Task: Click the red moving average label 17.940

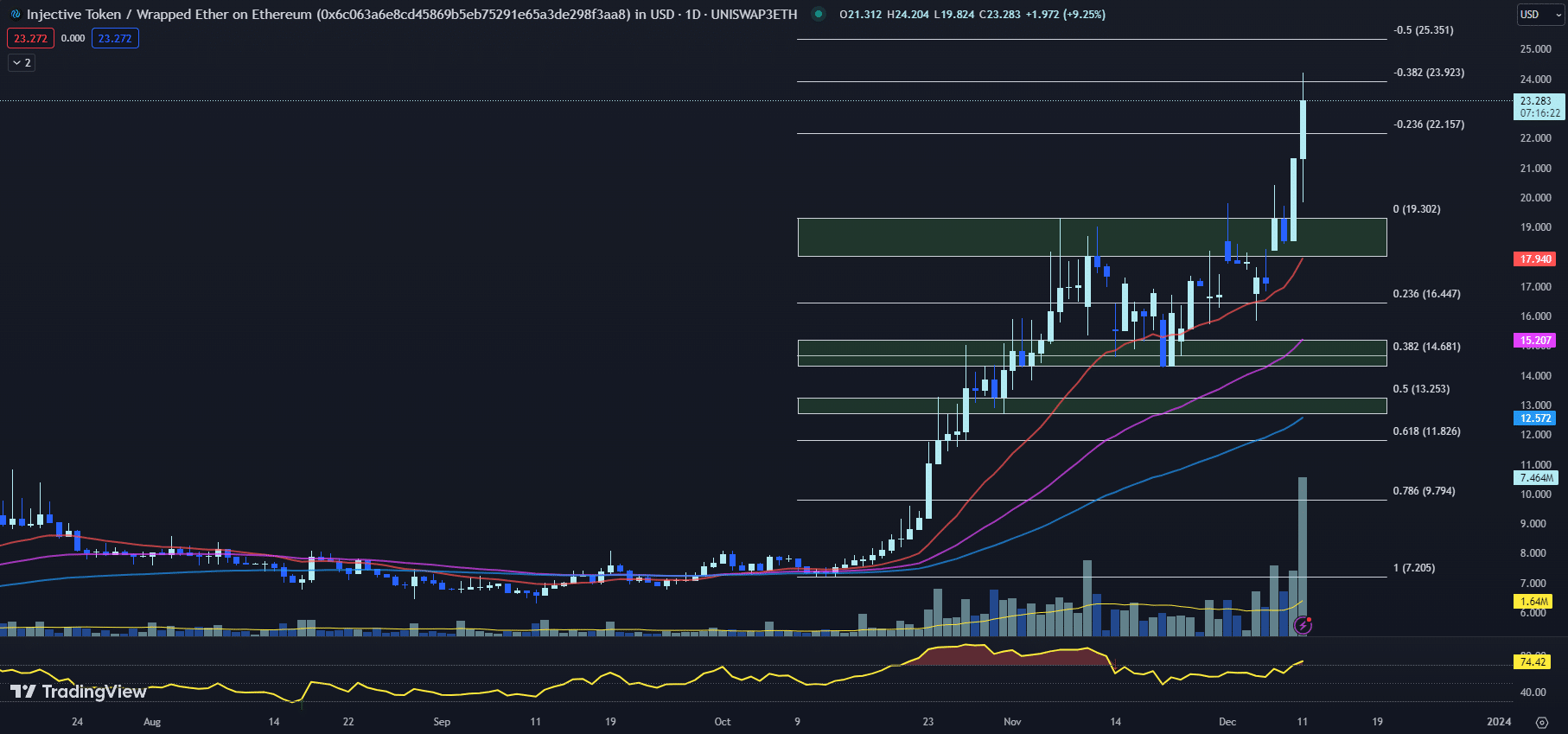Action: coord(1535,258)
